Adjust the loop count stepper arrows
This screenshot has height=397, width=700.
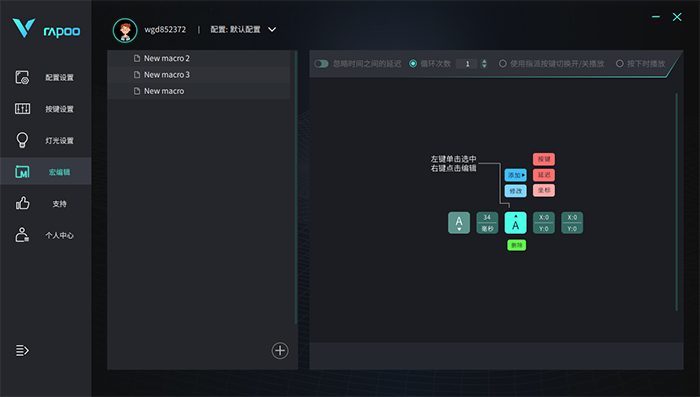point(484,64)
